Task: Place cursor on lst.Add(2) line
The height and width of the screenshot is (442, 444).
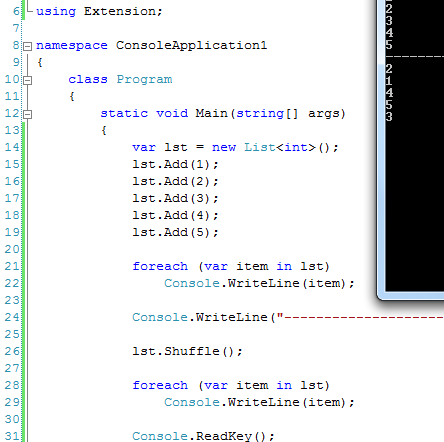Action: pos(175,181)
